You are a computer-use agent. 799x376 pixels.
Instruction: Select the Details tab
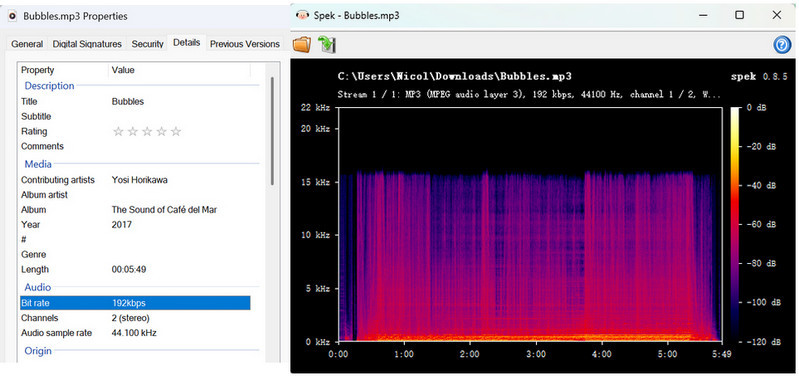point(187,43)
